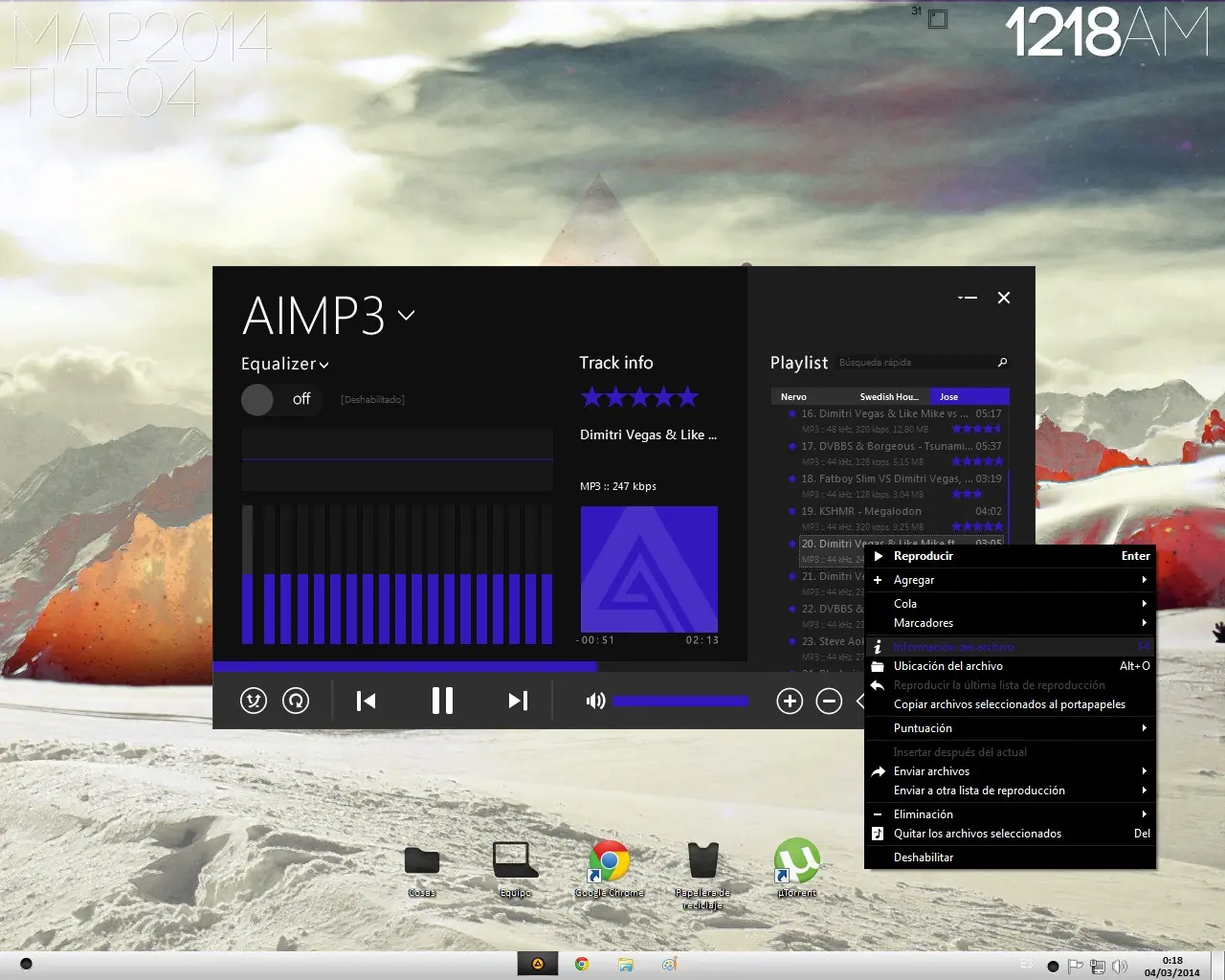Click the system tray volume icon

tap(1119, 967)
